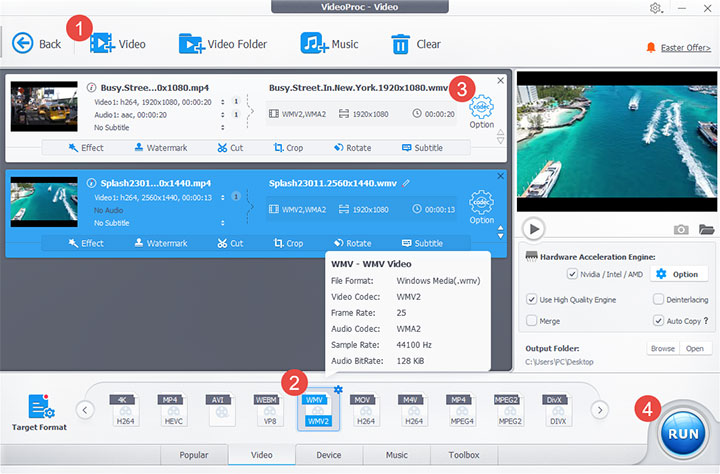Image resolution: width=720 pixels, height=474 pixels.
Task: Open settings gear in title bar
Action: tap(655, 8)
